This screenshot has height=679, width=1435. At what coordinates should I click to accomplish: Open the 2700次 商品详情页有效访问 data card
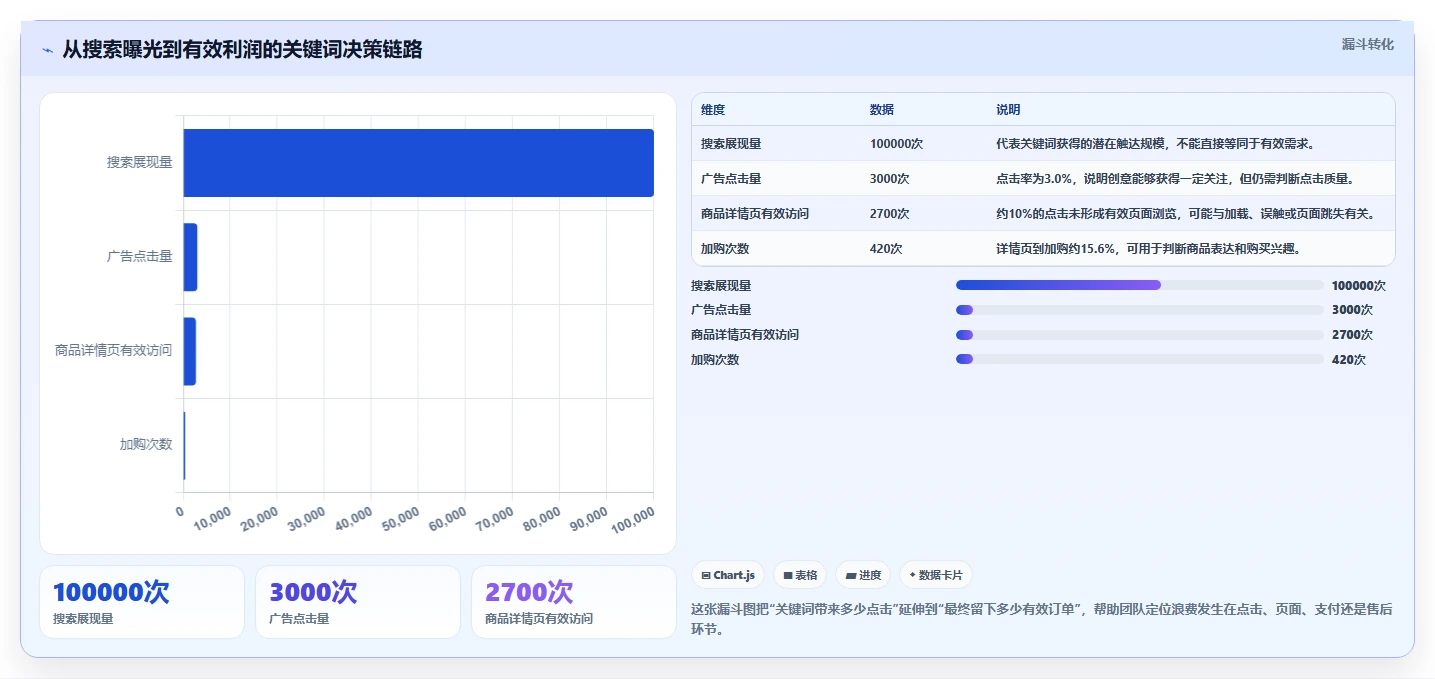[574, 602]
